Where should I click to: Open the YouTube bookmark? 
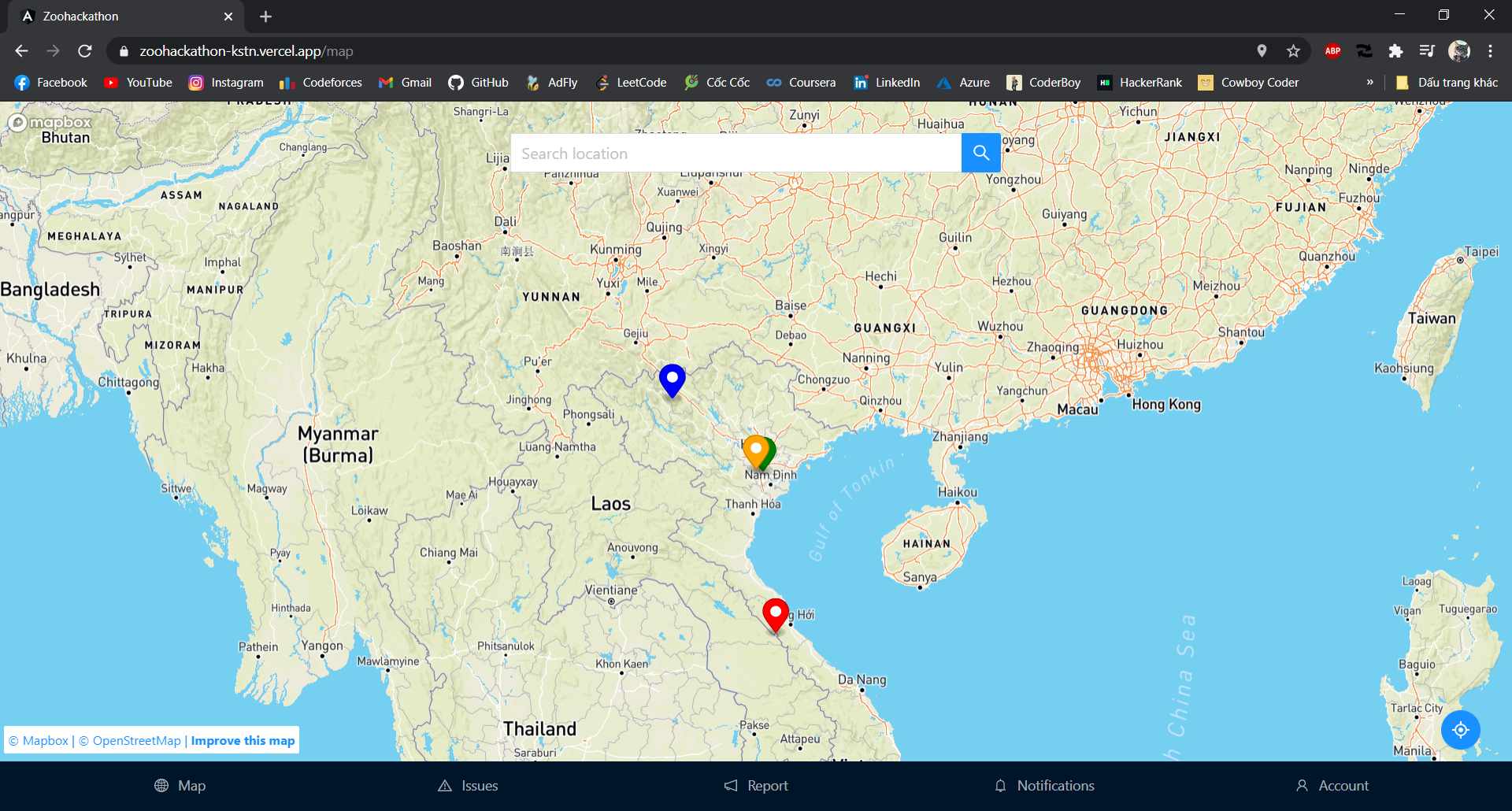[x=138, y=83]
